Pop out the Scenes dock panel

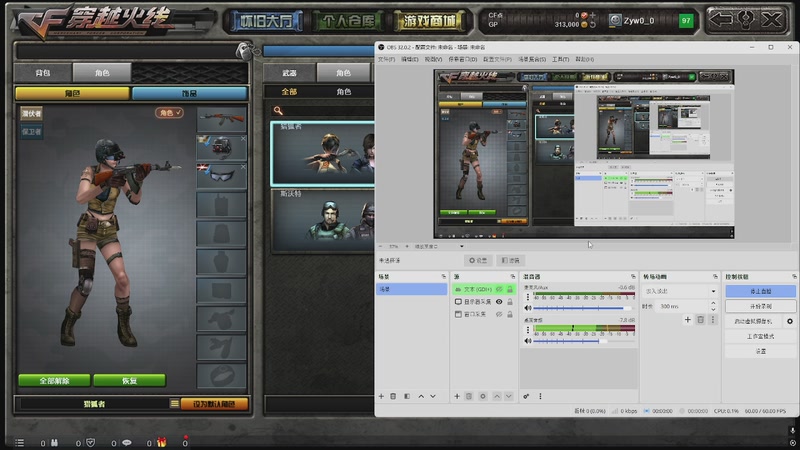[x=443, y=277]
